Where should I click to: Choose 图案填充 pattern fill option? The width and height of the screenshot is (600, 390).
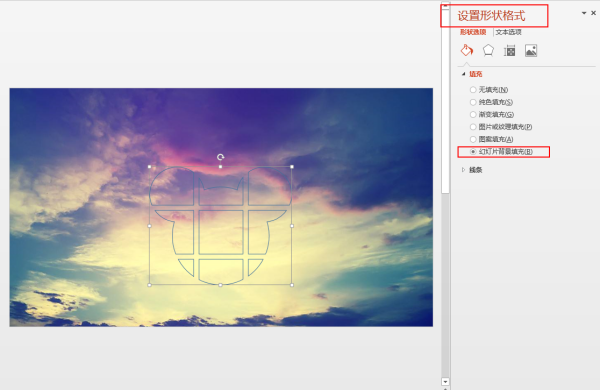(491, 139)
